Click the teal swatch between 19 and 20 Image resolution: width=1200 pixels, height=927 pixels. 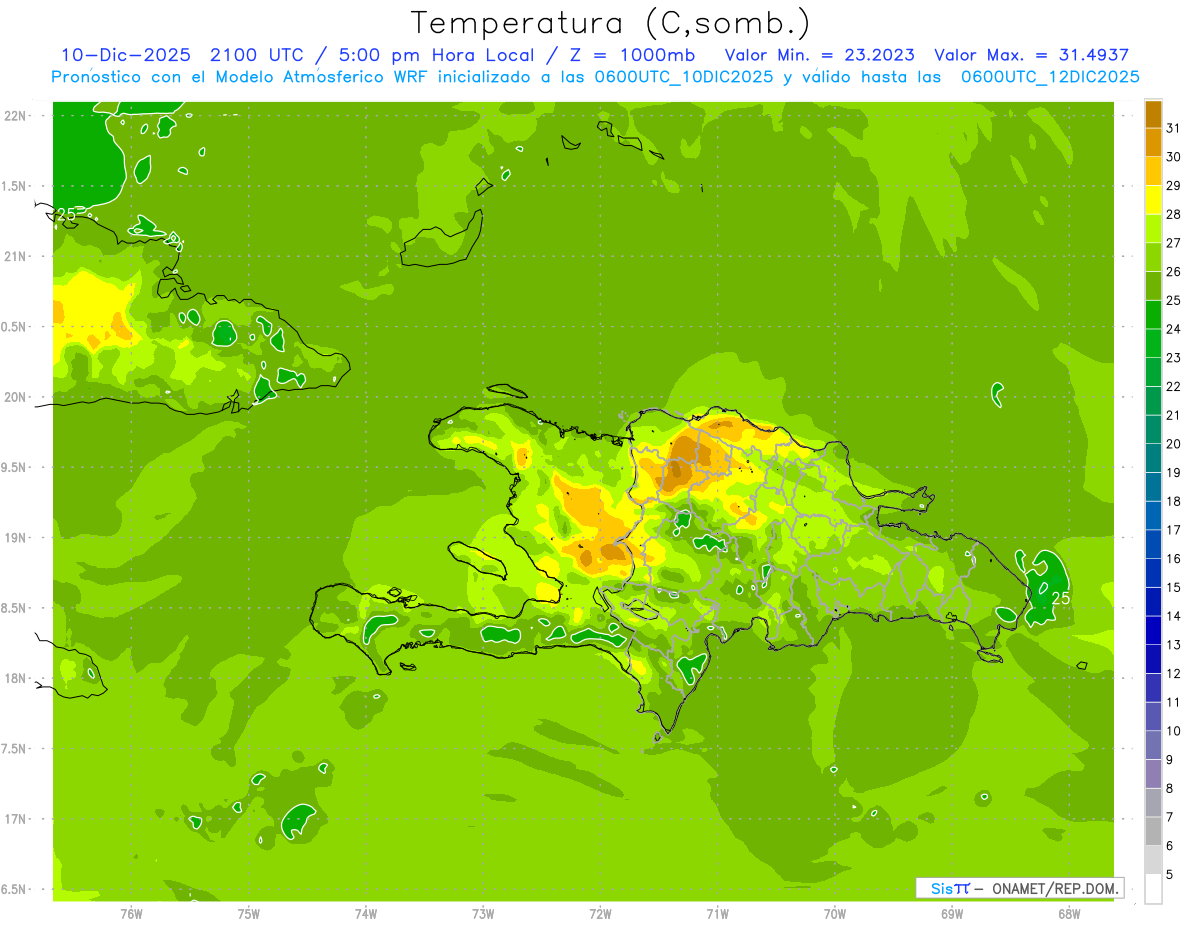pyautogui.click(x=1153, y=458)
